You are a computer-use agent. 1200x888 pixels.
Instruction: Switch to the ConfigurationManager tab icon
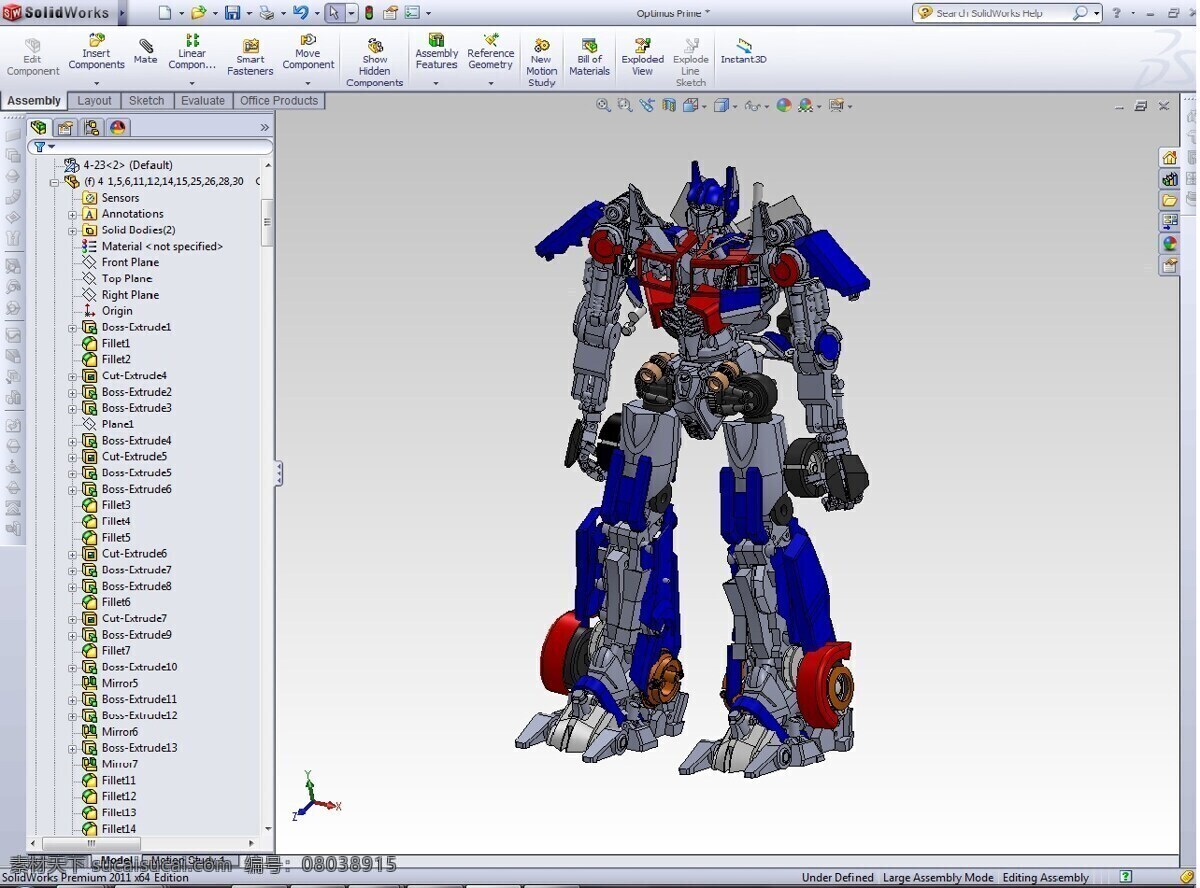pyautogui.click(x=92, y=127)
